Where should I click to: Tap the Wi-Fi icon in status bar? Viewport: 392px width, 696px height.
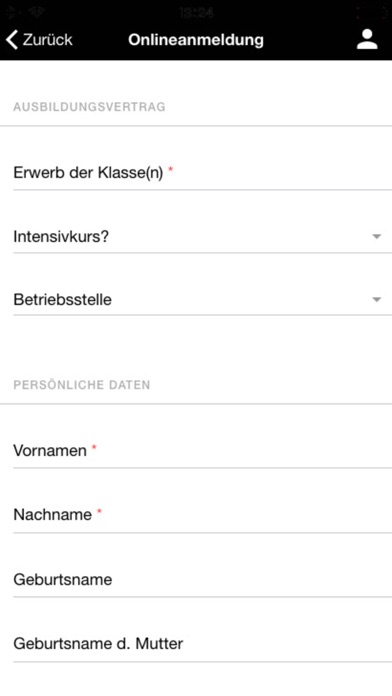point(36,13)
